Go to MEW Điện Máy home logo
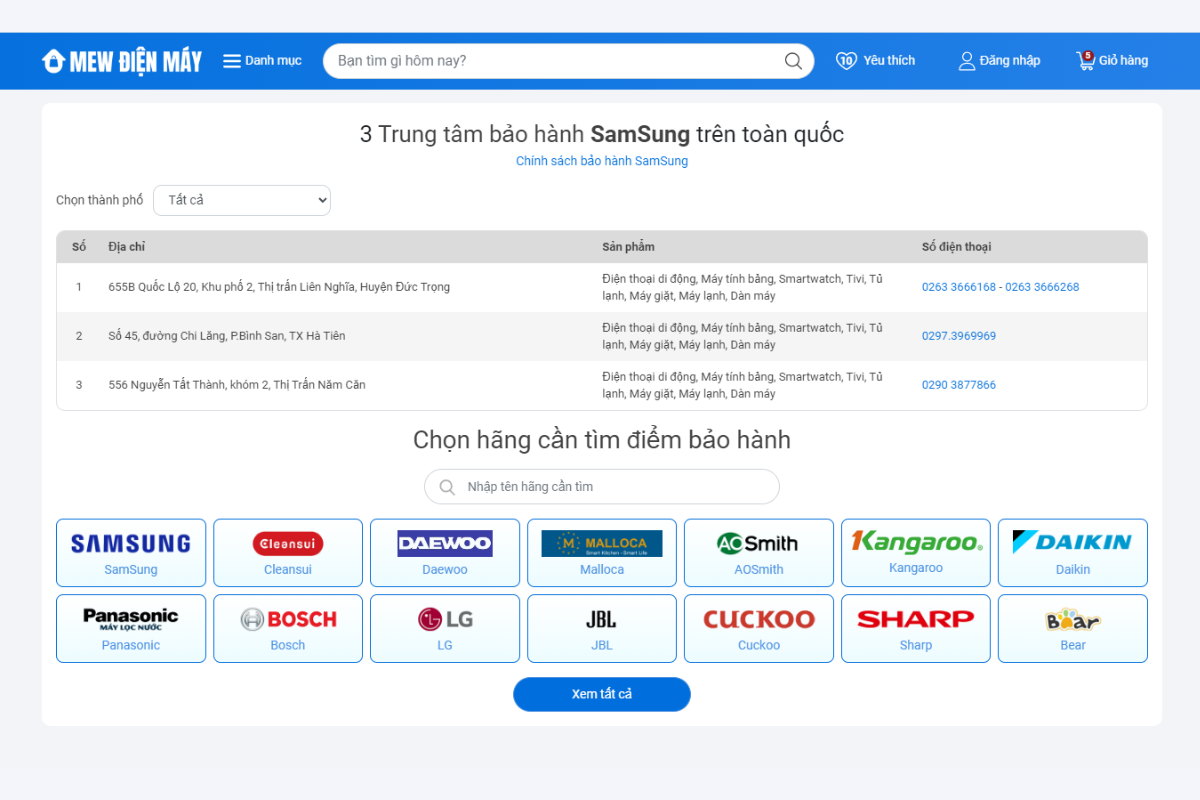 tap(122, 61)
